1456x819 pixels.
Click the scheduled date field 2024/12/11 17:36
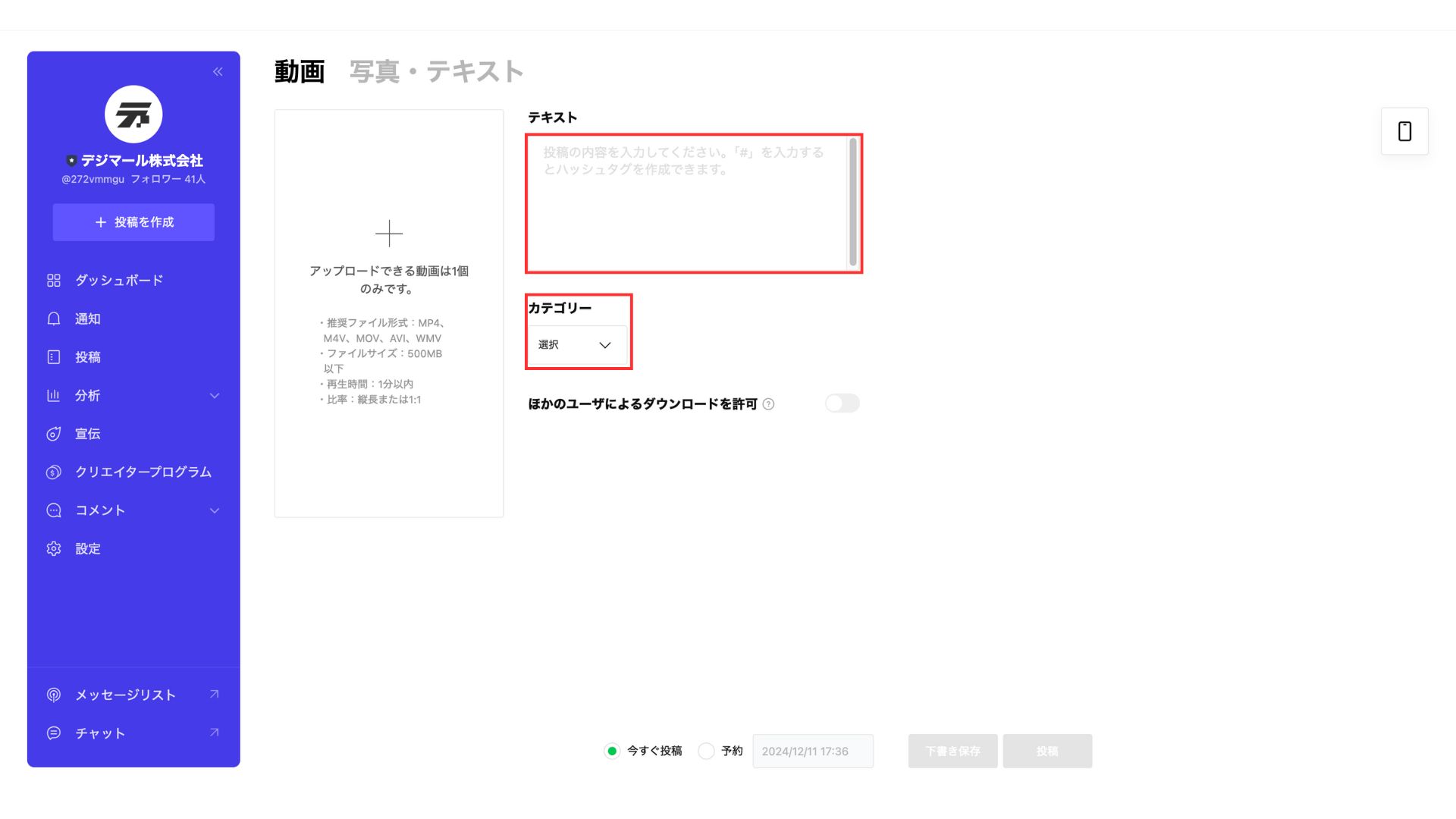point(813,751)
